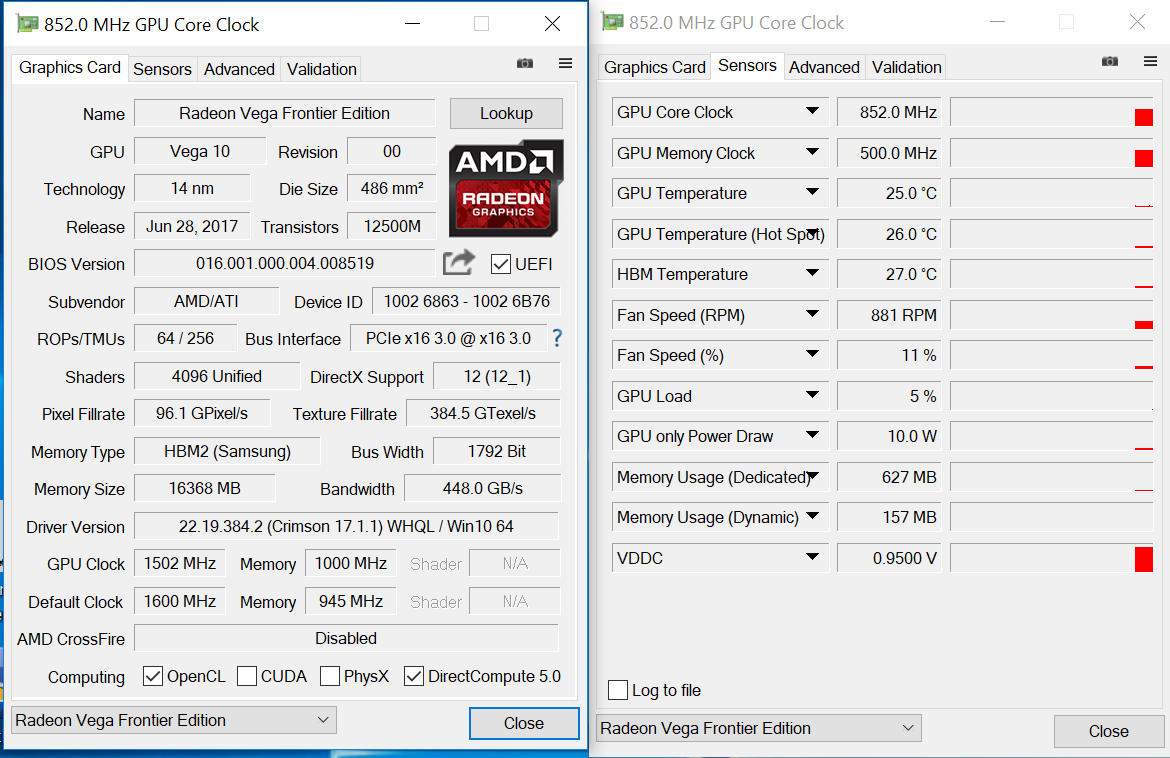
Task: Open the Fan Speed (%) sensor dropdown
Action: pos(813,354)
